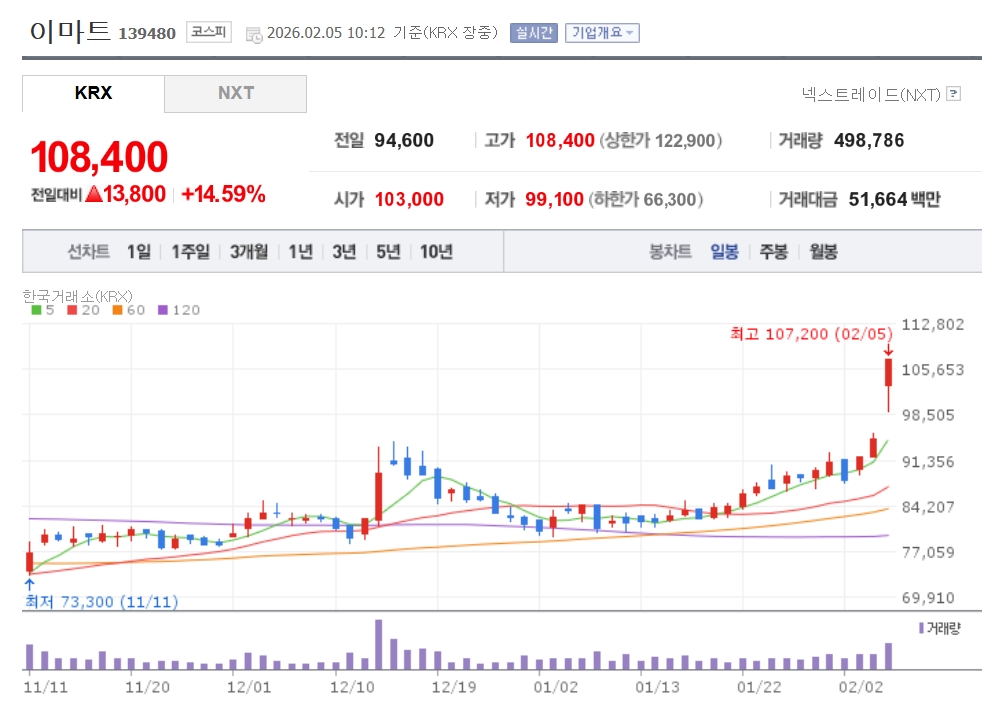Click the clock icon beside the timestamp
982x714 pixels.
click(253, 34)
